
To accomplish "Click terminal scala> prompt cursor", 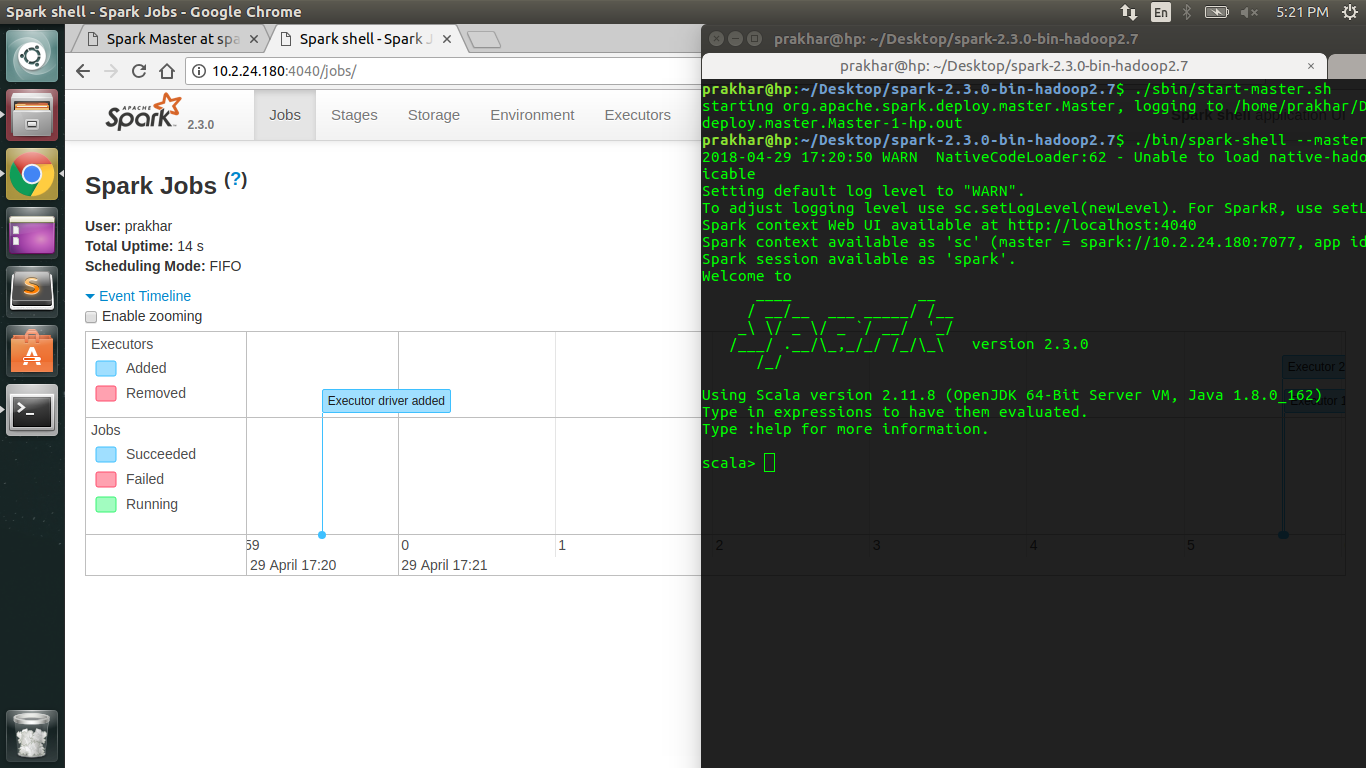I will (769, 462).
